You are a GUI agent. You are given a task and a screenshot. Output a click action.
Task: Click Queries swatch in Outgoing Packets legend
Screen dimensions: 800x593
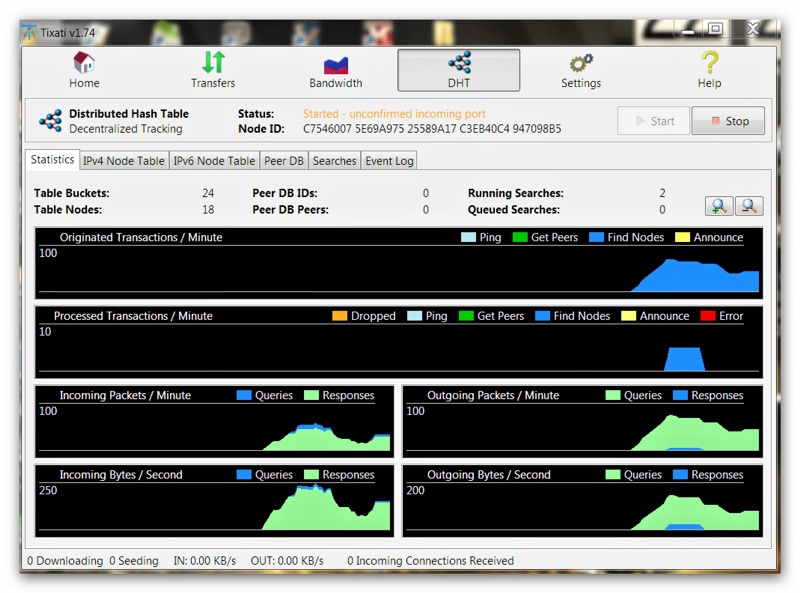(x=613, y=395)
